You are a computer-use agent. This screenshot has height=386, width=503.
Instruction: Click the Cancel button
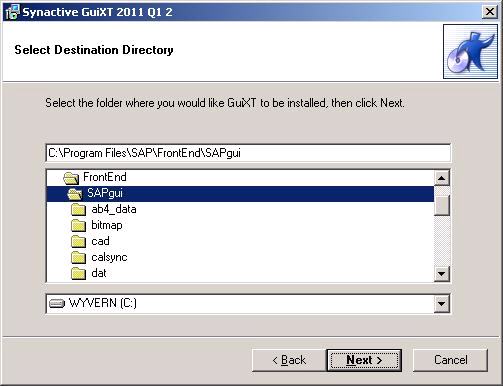(x=450, y=360)
